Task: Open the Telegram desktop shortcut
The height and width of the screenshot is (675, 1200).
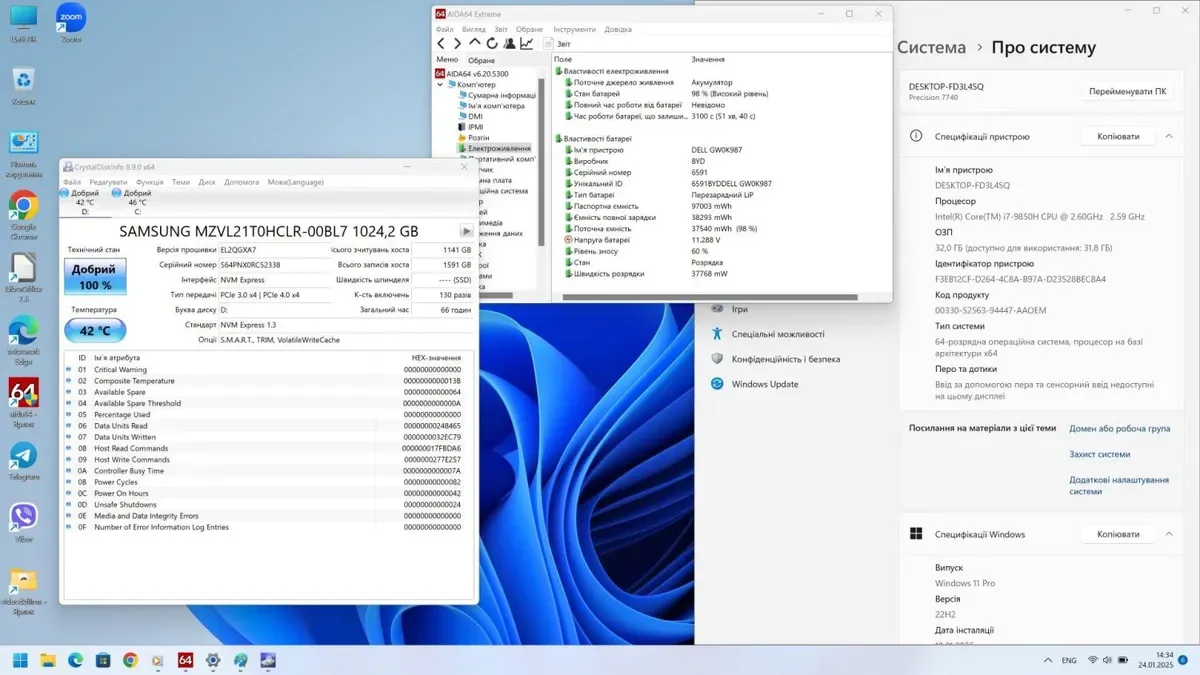Action: tap(23, 456)
